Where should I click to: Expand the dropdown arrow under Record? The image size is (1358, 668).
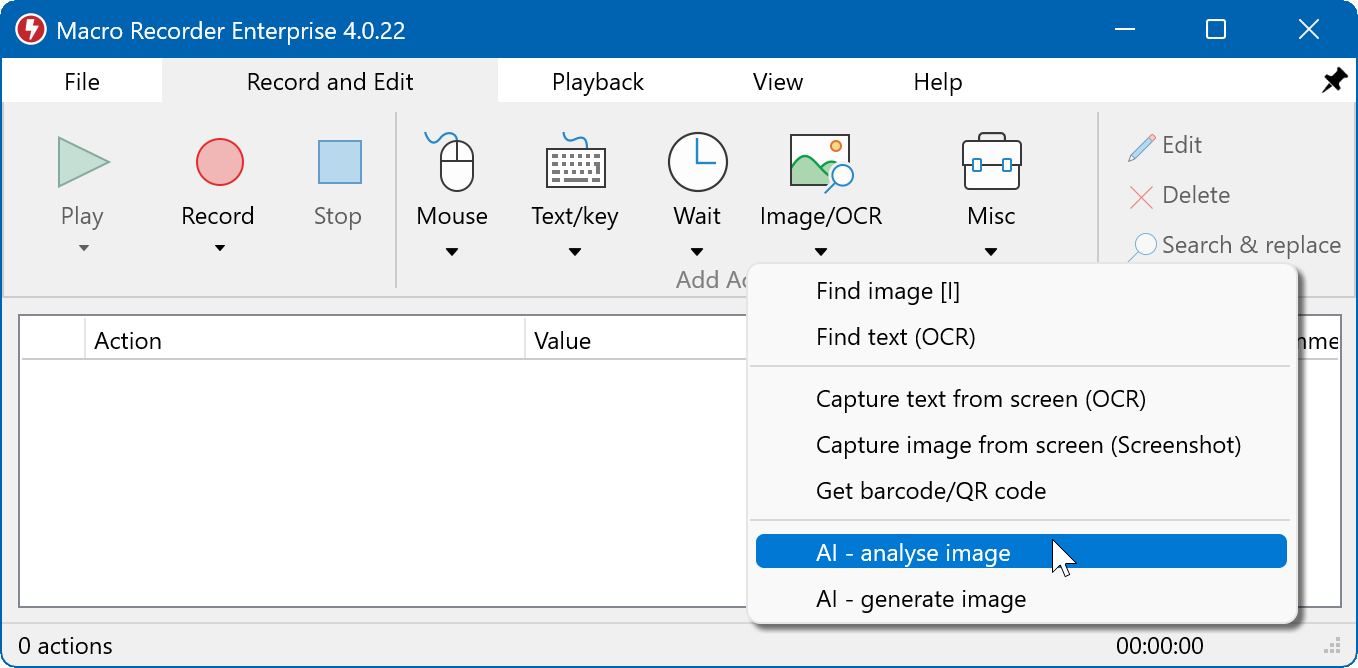tap(219, 249)
